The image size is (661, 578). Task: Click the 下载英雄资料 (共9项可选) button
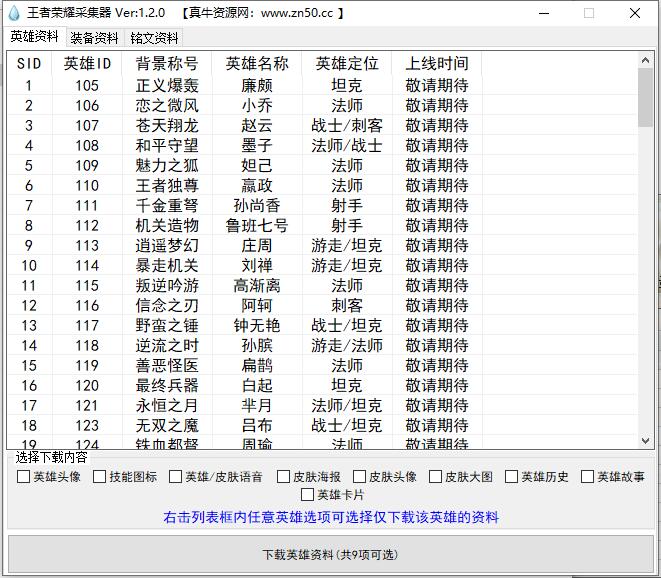click(331, 554)
